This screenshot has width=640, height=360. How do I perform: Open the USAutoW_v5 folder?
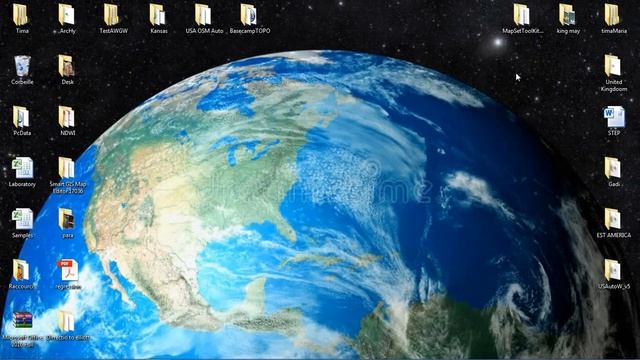613,270
